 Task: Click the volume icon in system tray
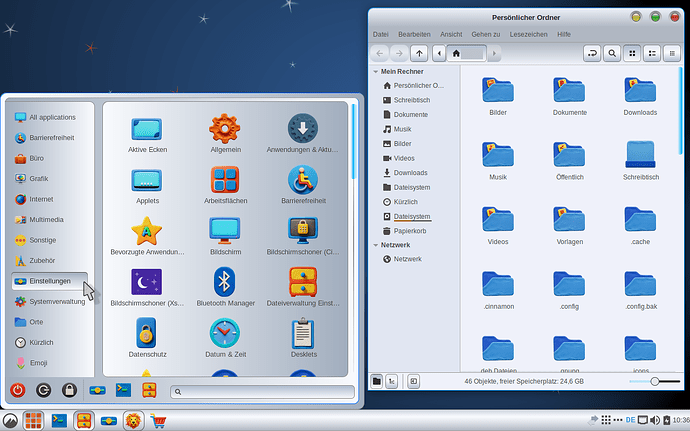point(655,420)
